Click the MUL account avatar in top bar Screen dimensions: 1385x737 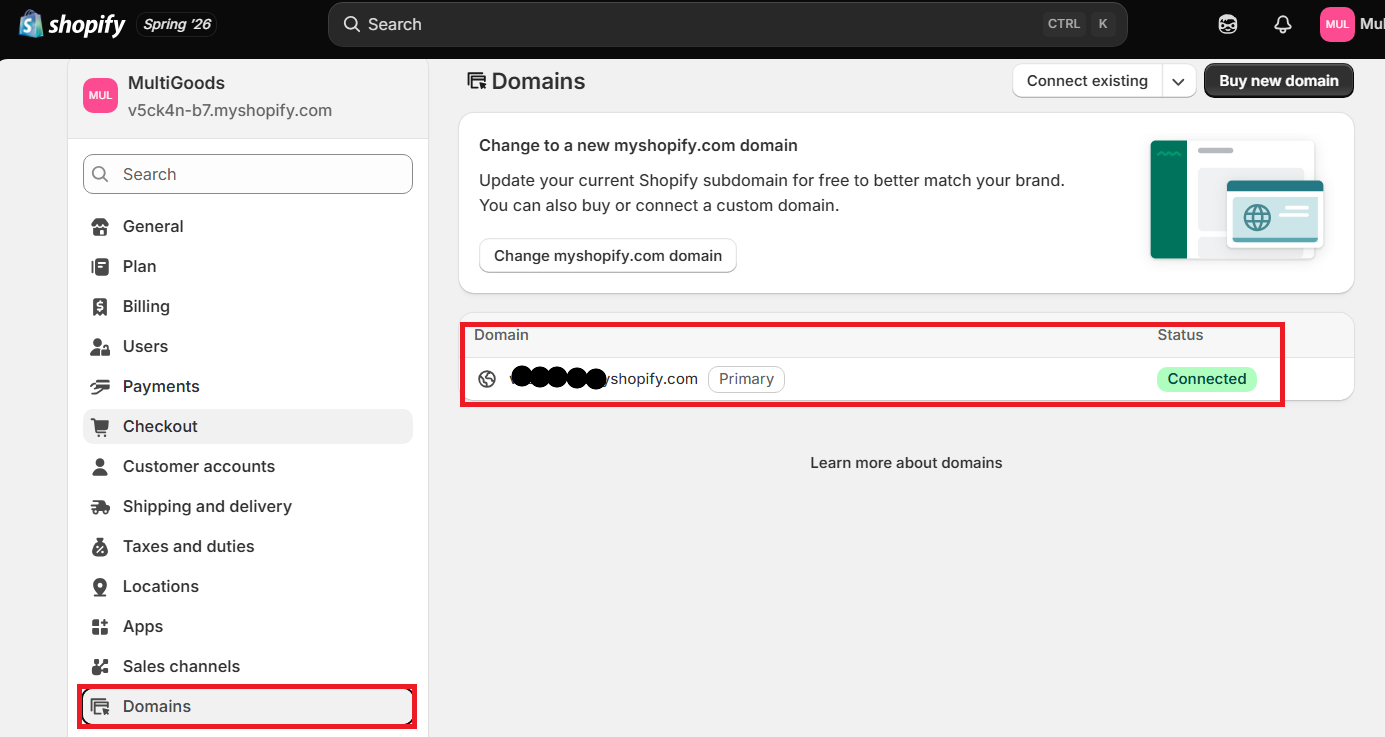pos(1337,24)
